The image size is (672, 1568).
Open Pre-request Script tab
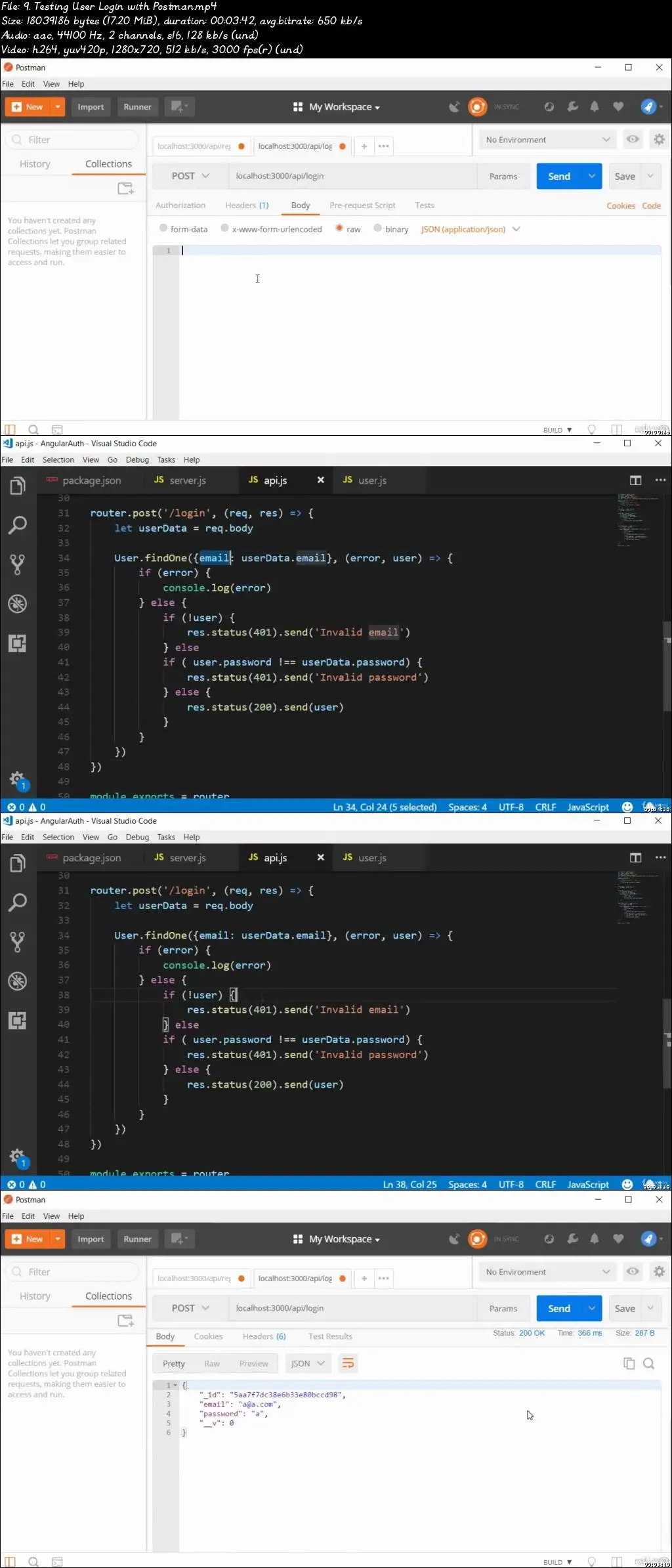tap(362, 205)
